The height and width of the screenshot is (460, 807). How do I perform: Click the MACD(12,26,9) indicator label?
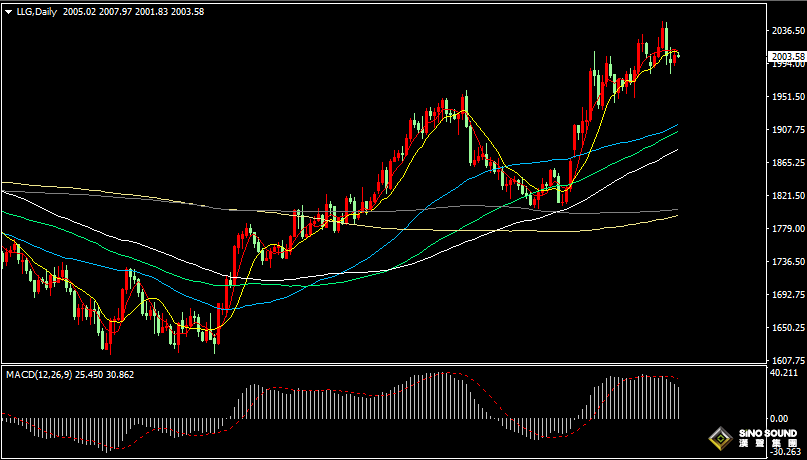tap(41, 374)
